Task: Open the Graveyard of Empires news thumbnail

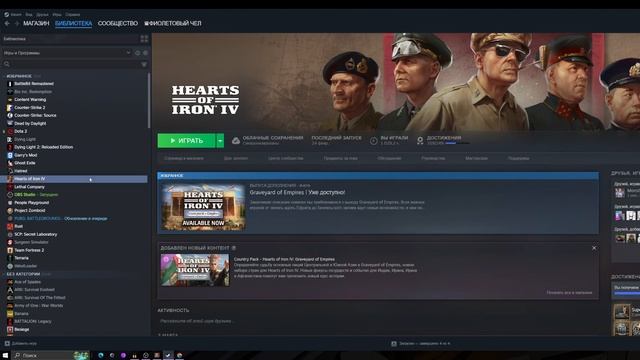Action: pos(203,207)
